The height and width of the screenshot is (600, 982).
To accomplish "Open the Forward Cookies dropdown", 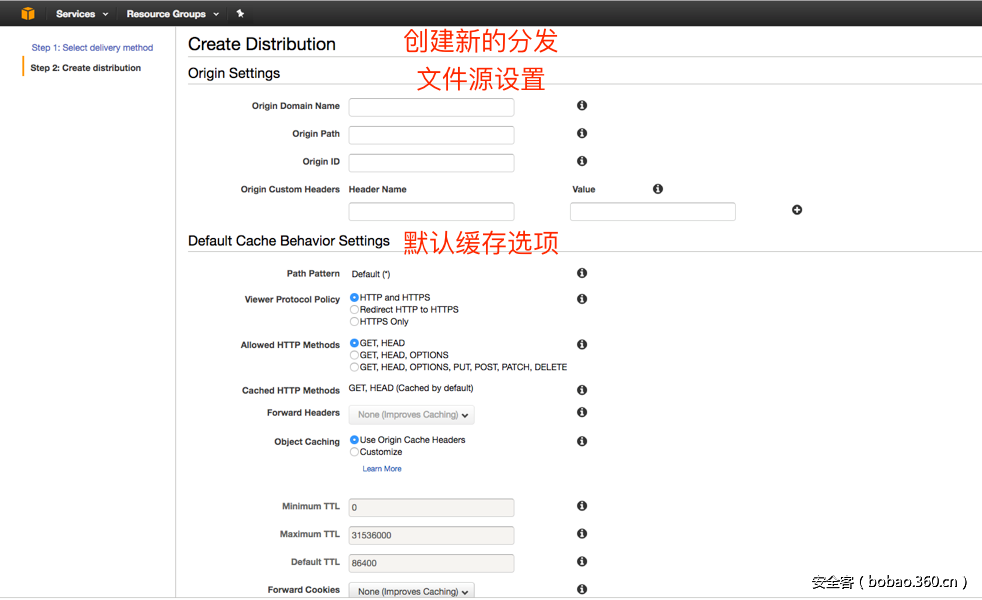I will click(x=411, y=589).
